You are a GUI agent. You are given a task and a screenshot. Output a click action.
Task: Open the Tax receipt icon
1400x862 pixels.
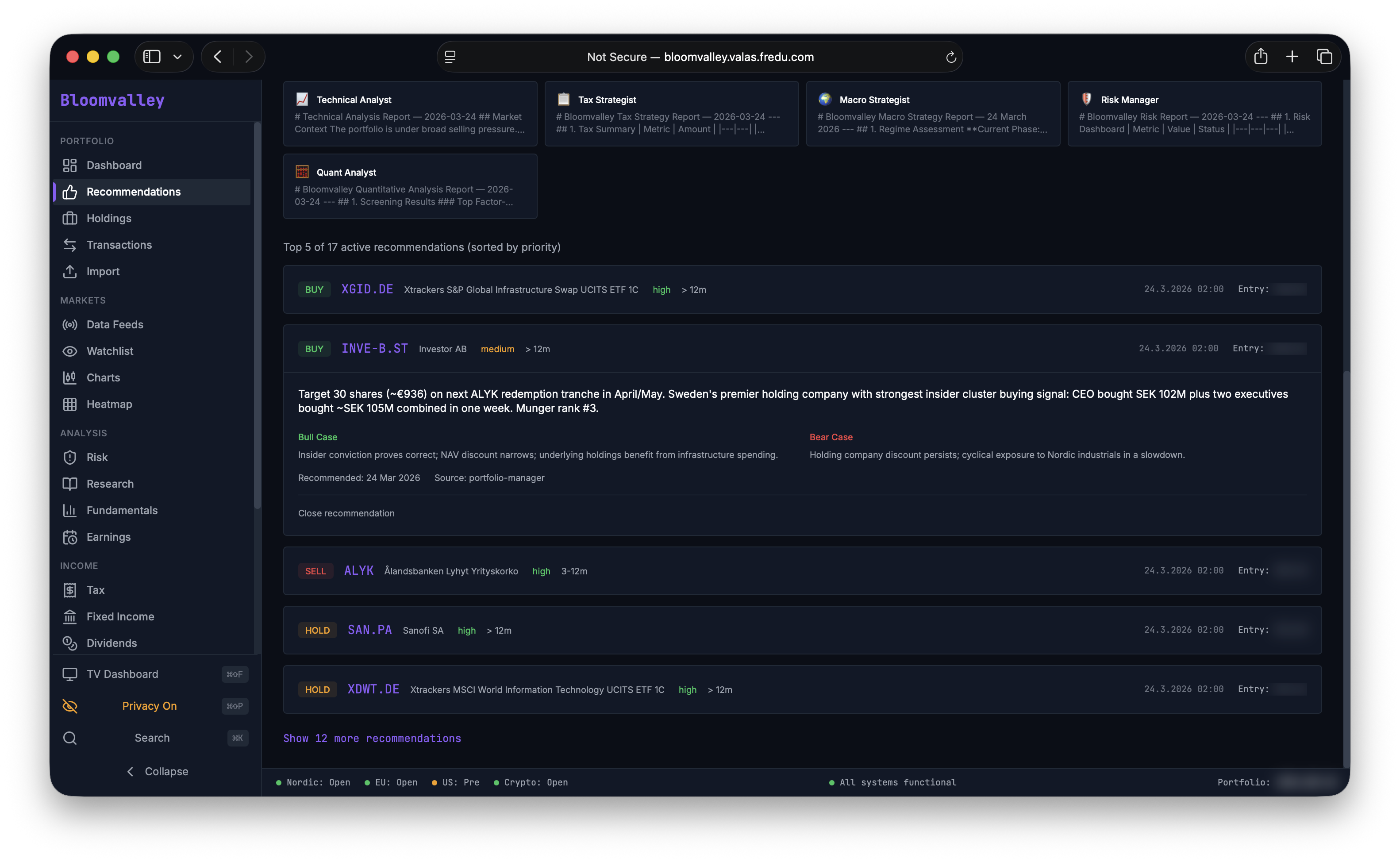click(69, 590)
